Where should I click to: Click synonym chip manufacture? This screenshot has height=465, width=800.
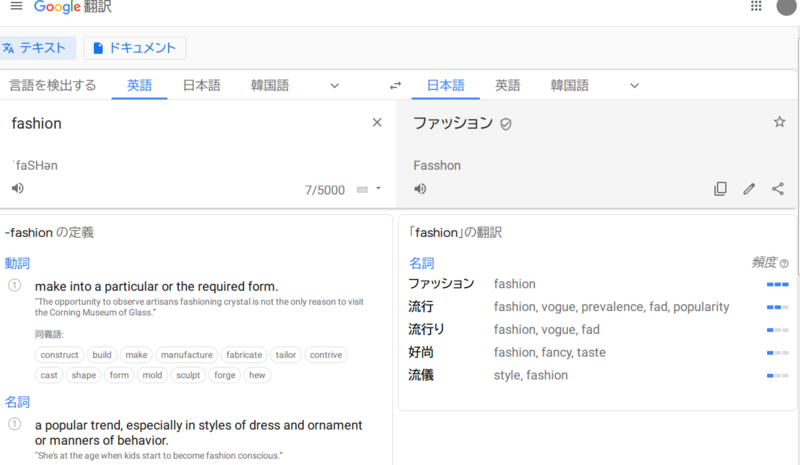[187, 355]
